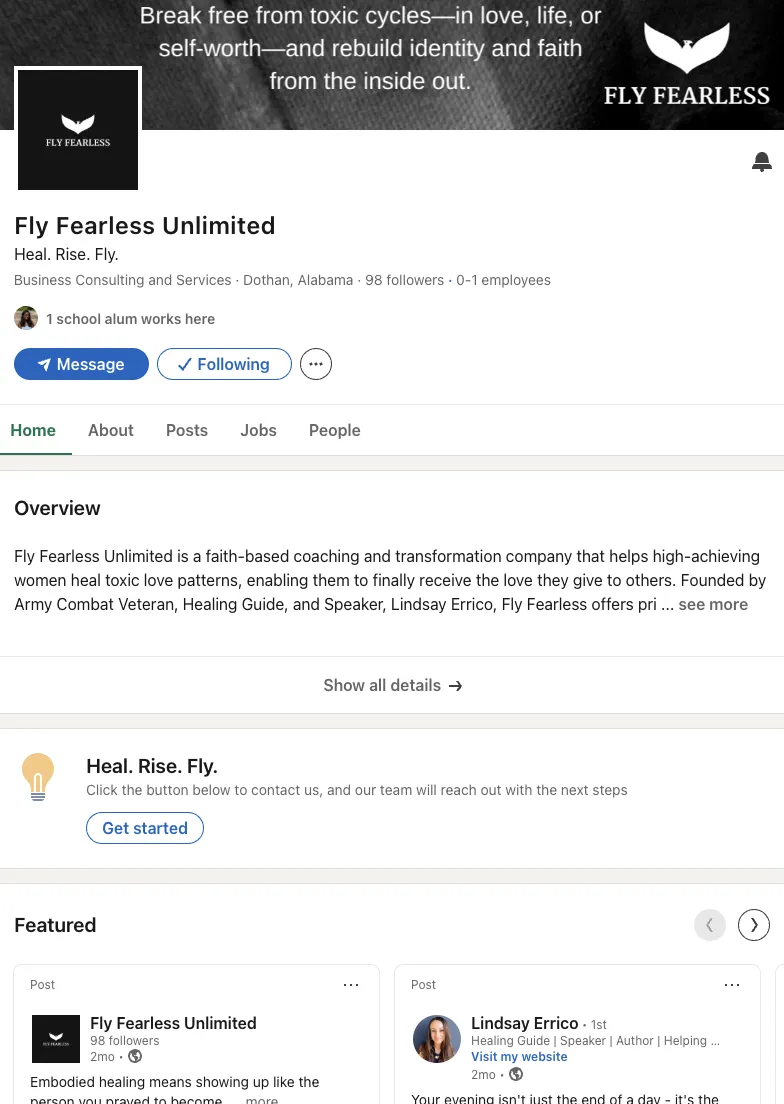Click Fly Fearless Unlimited post avatar
The image size is (784, 1104).
click(56, 1039)
